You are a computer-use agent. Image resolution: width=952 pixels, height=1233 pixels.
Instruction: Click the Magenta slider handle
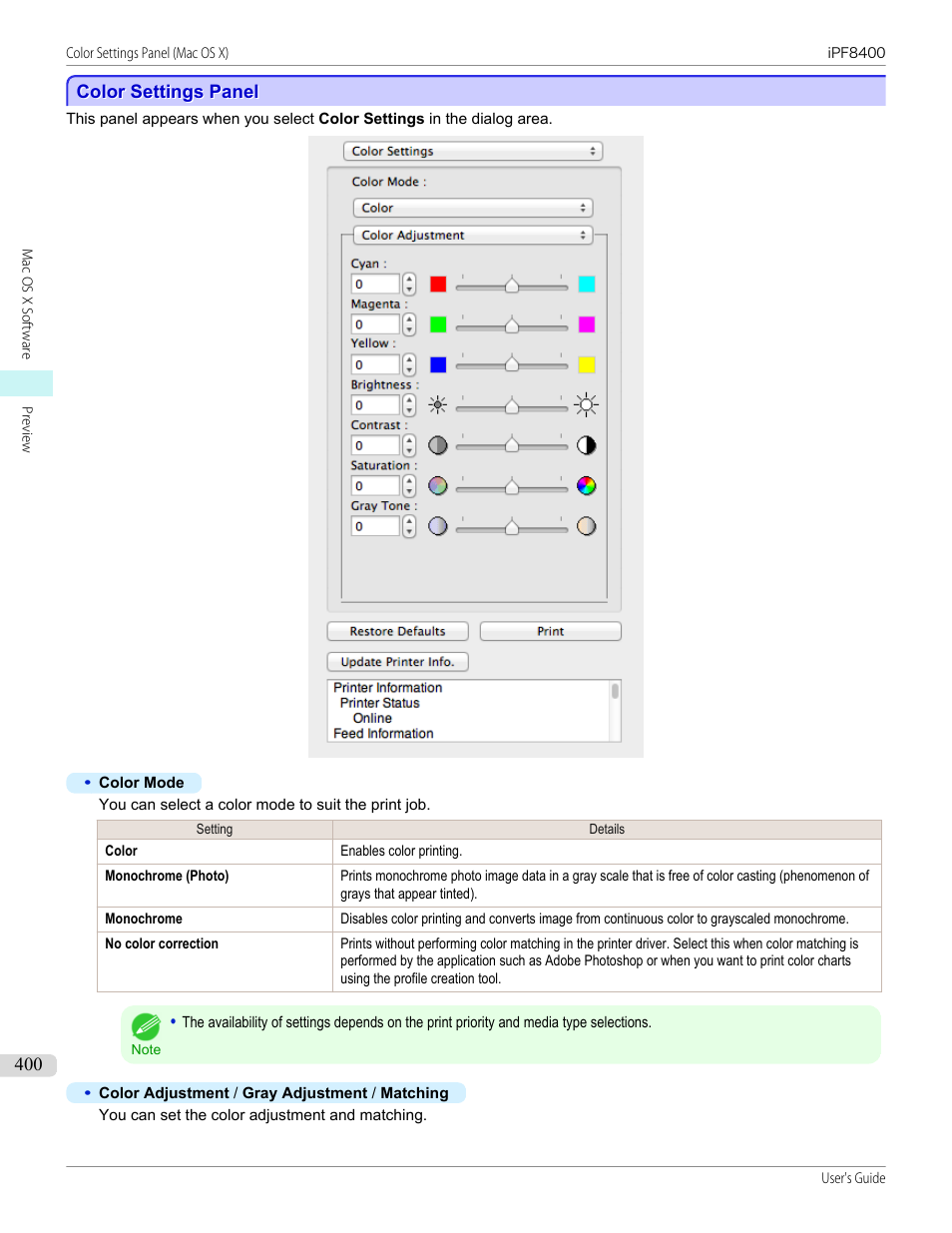tap(512, 325)
